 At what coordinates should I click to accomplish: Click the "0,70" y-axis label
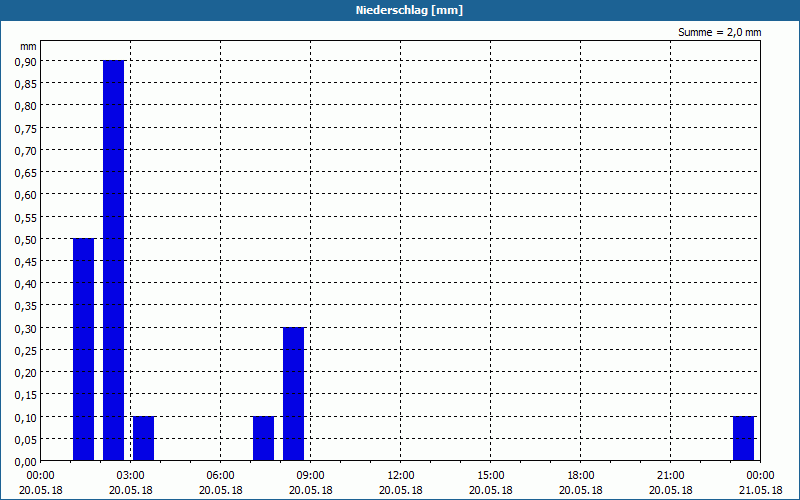[26, 150]
